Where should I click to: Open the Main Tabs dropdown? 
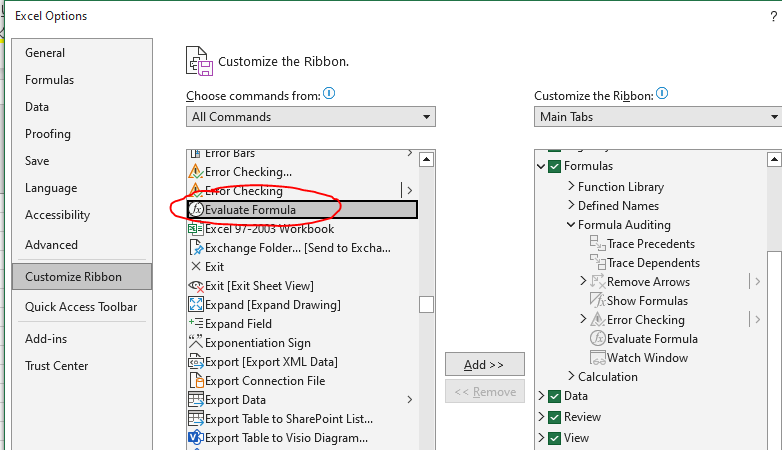pos(658,117)
